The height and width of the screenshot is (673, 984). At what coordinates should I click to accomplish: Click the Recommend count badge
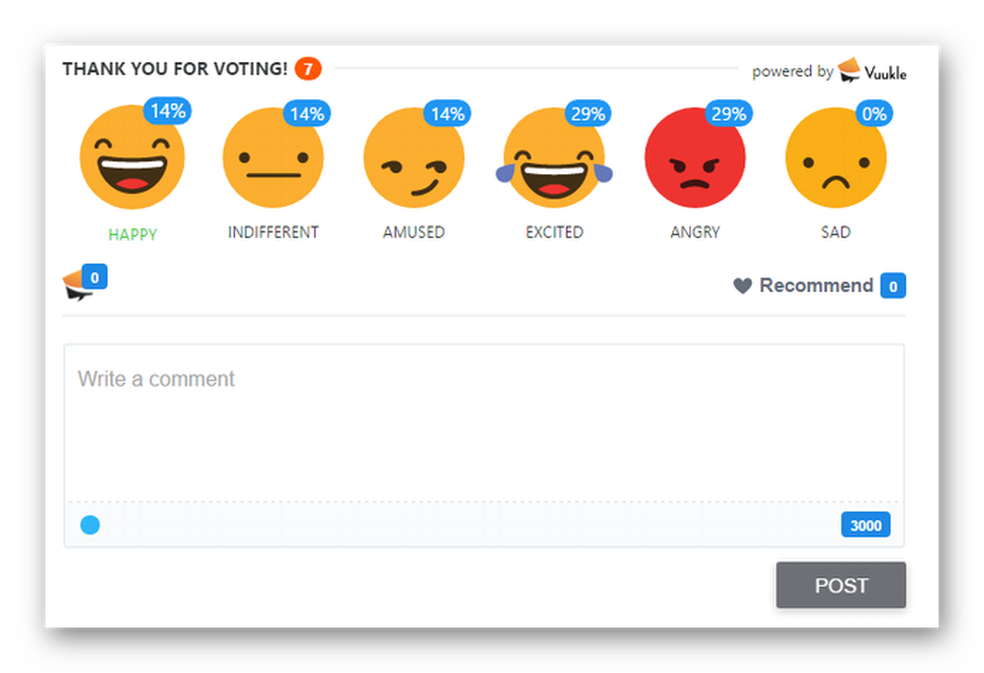coord(893,286)
